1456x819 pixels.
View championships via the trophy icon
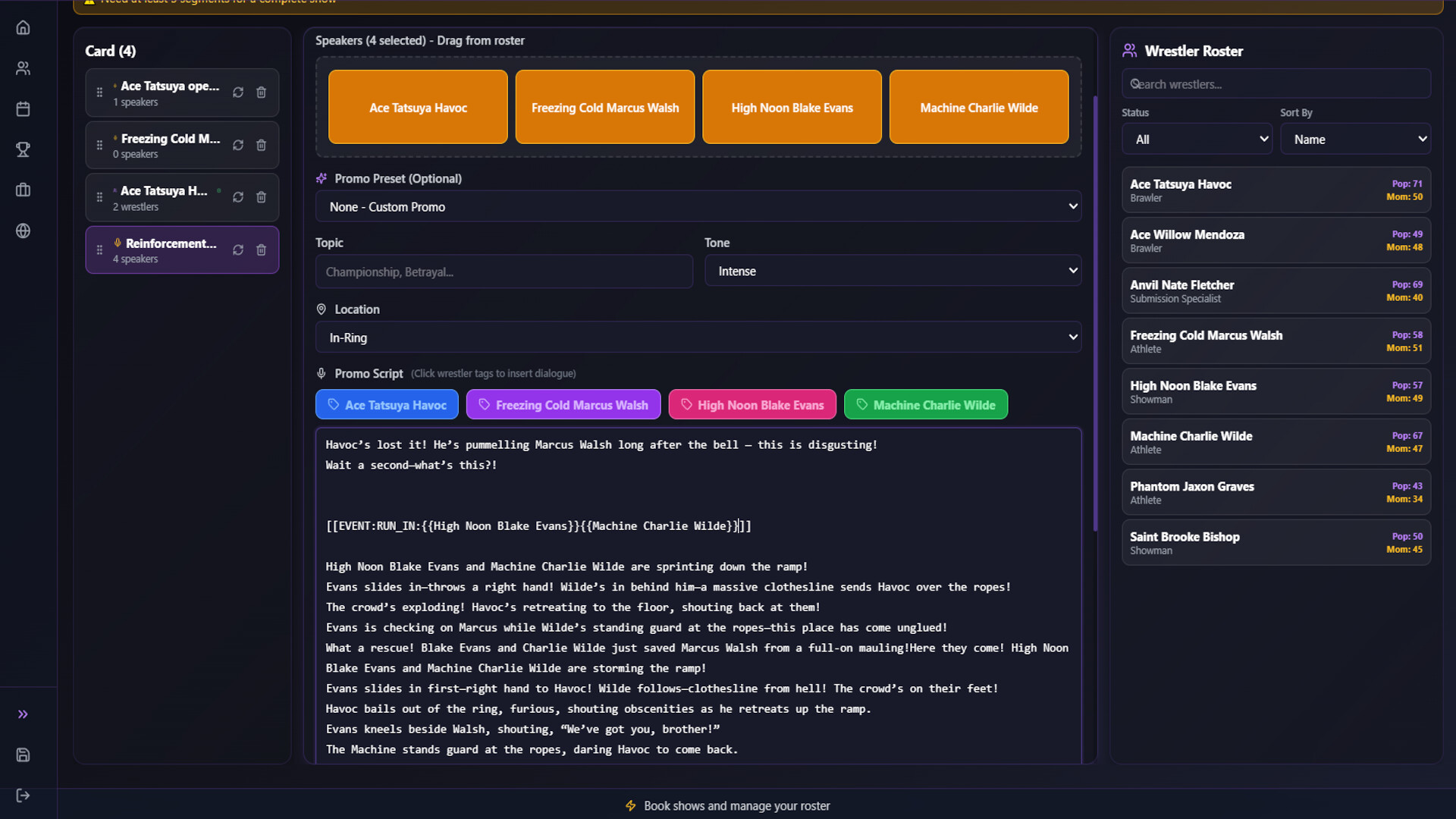point(23,149)
